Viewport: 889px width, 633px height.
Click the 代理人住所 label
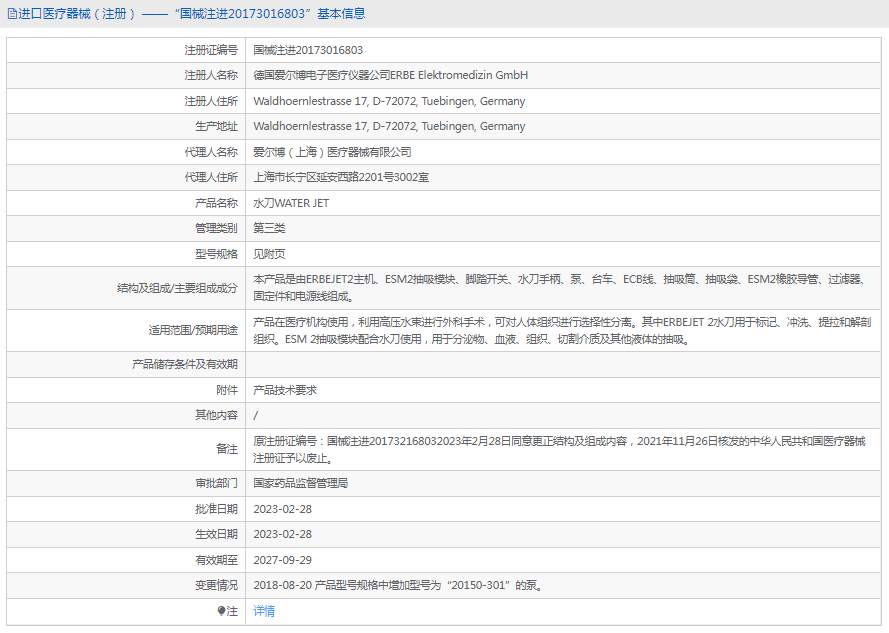(x=211, y=177)
